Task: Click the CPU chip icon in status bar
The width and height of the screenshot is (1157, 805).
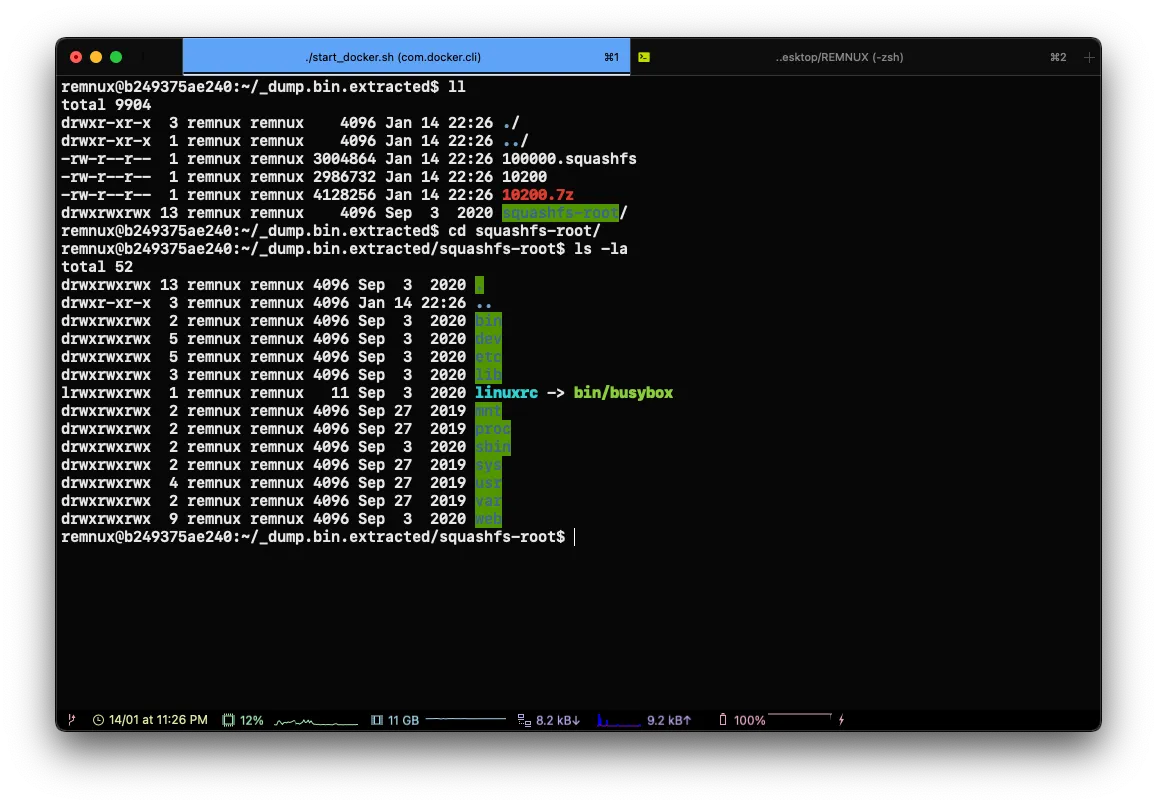Action: pyautogui.click(x=228, y=720)
